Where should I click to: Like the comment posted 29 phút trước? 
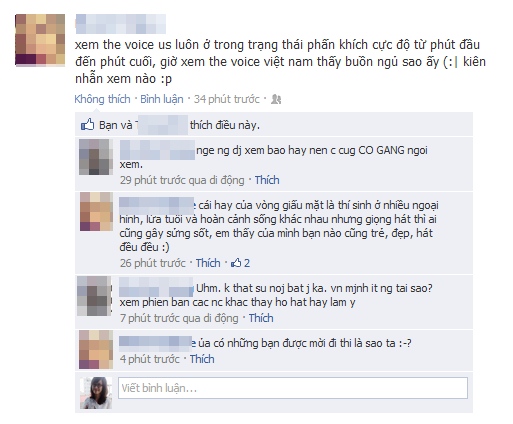[267, 180]
